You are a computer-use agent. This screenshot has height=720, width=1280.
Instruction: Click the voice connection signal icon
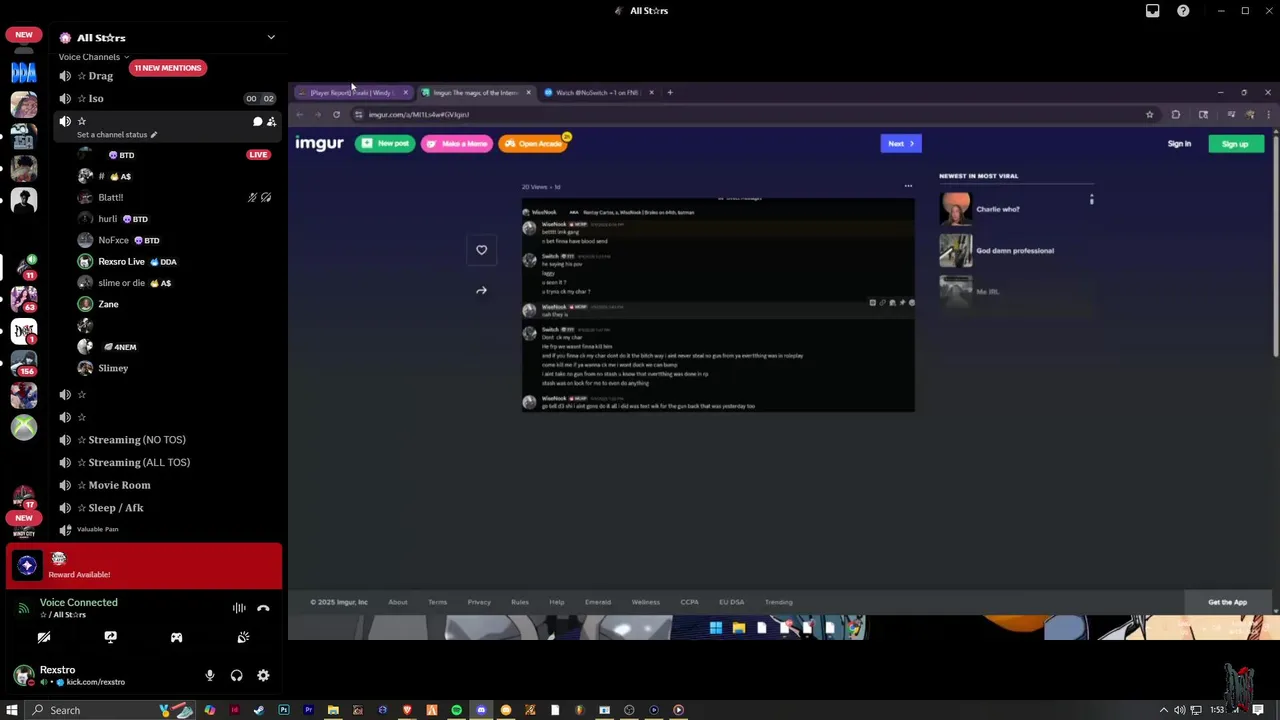point(23,608)
